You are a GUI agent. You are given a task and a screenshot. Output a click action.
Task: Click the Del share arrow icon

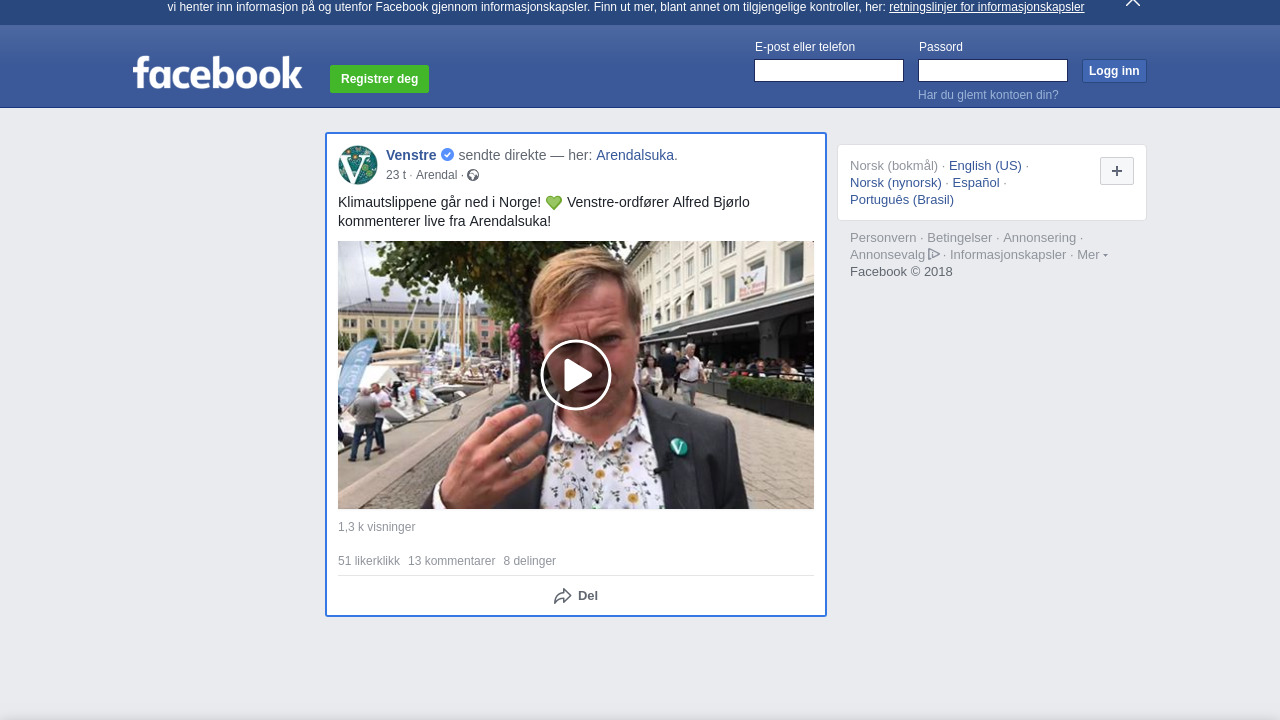(x=563, y=596)
